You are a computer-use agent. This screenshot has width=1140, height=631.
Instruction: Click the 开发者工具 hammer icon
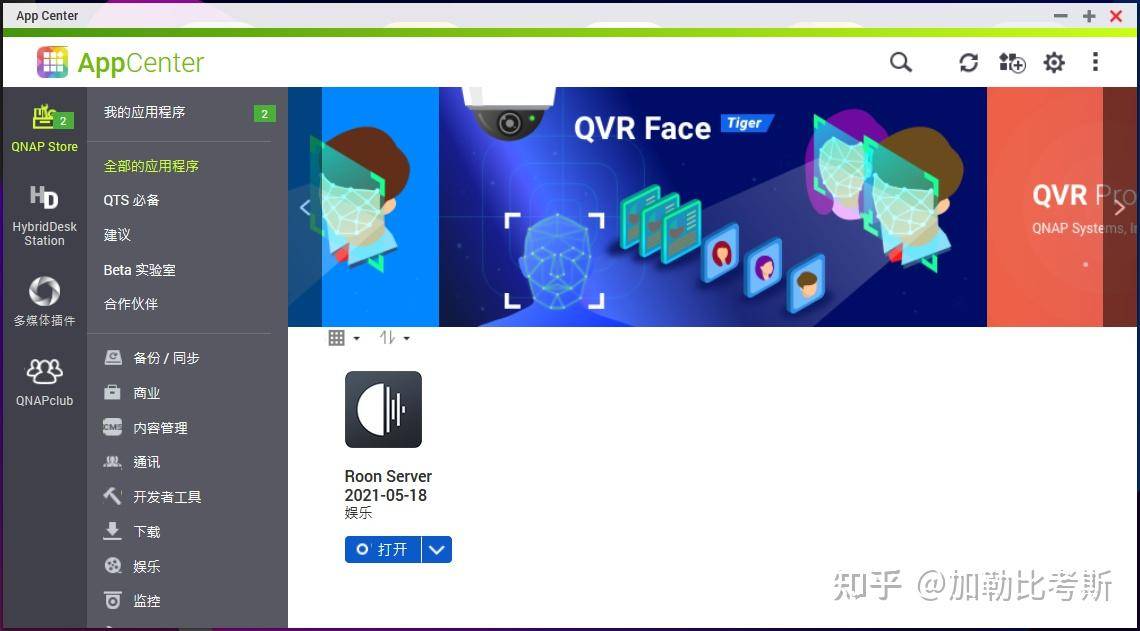click(113, 497)
